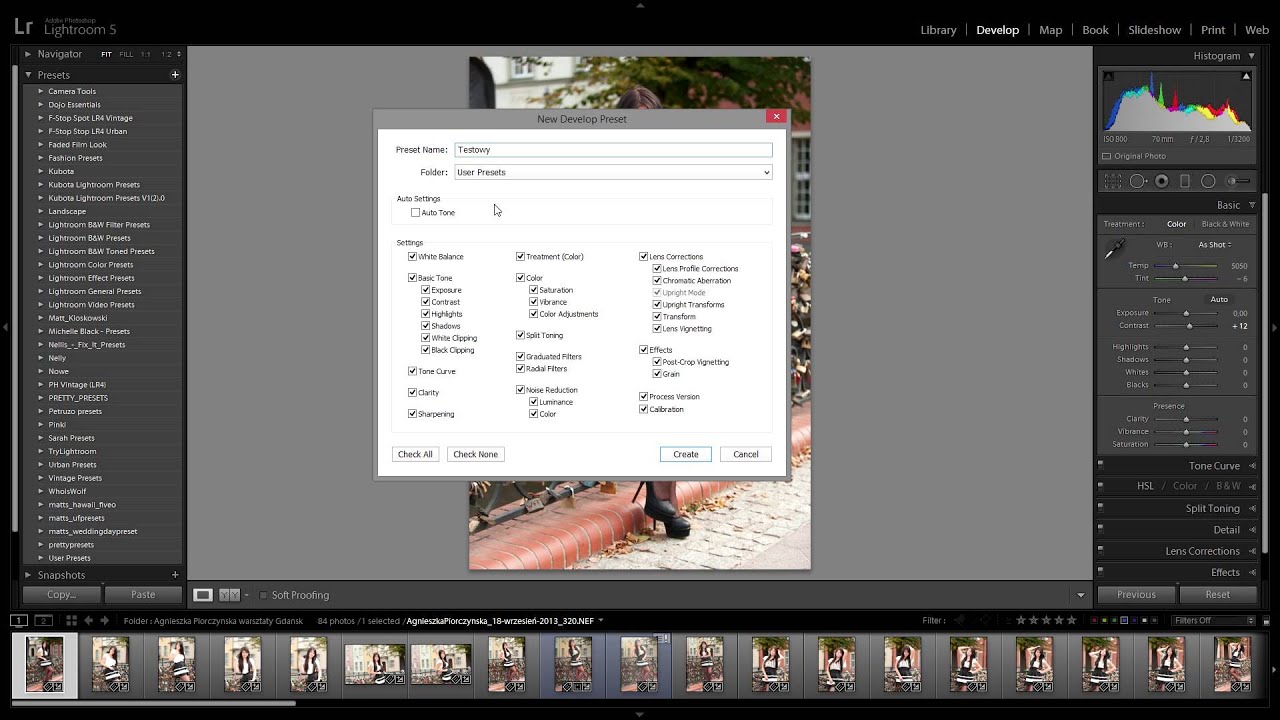Viewport: 1280px width, 720px height.
Task: Open the Map module
Action: (x=1050, y=30)
